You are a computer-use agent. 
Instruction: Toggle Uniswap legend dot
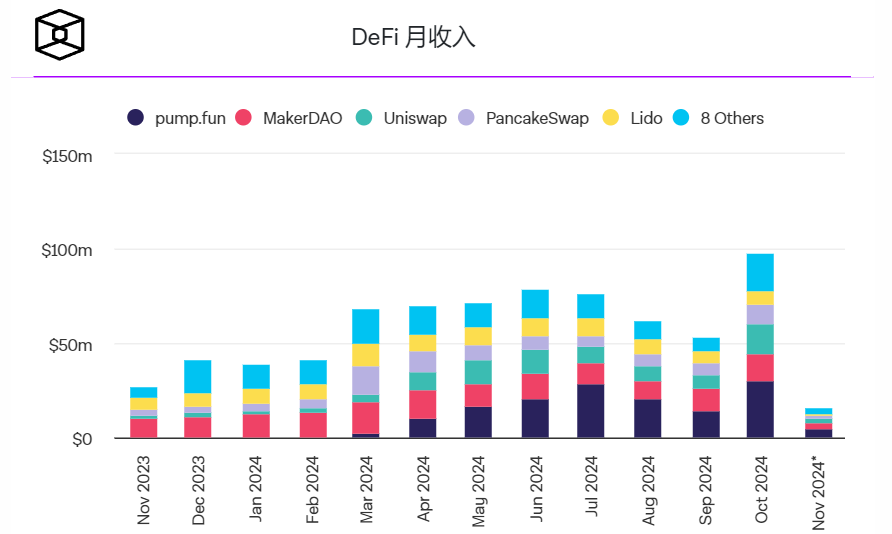(x=364, y=118)
